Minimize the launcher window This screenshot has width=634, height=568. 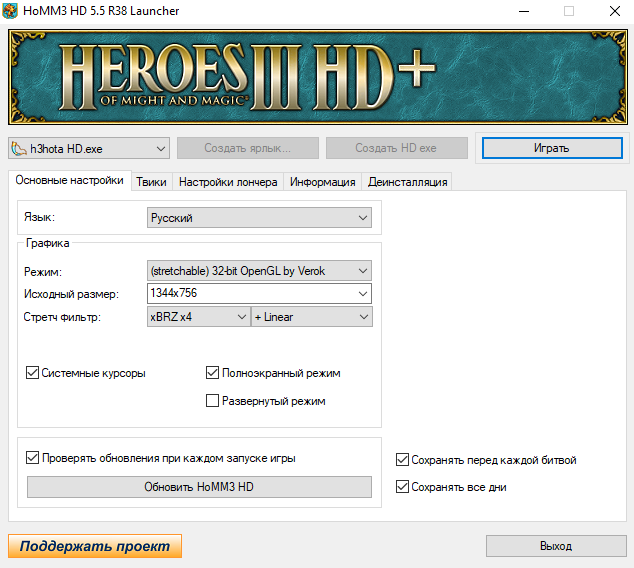click(x=524, y=11)
